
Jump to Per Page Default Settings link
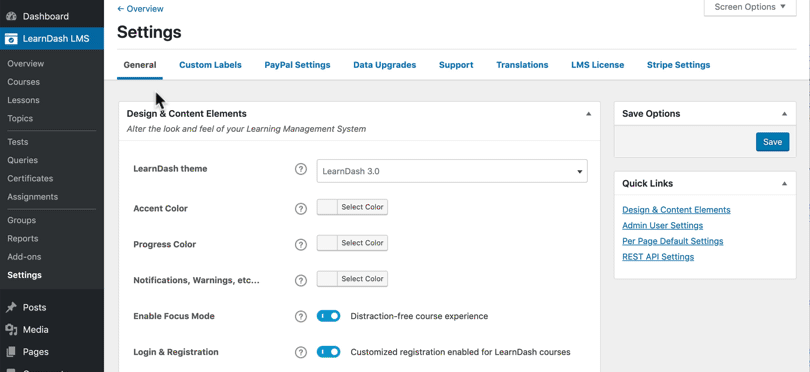click(x=673, y=241)
